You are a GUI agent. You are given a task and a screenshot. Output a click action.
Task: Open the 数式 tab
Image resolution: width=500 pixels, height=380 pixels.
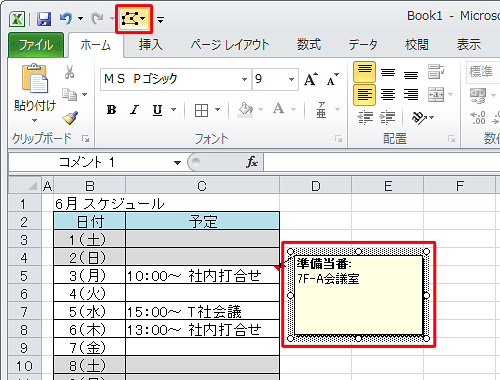coord(309,45)
